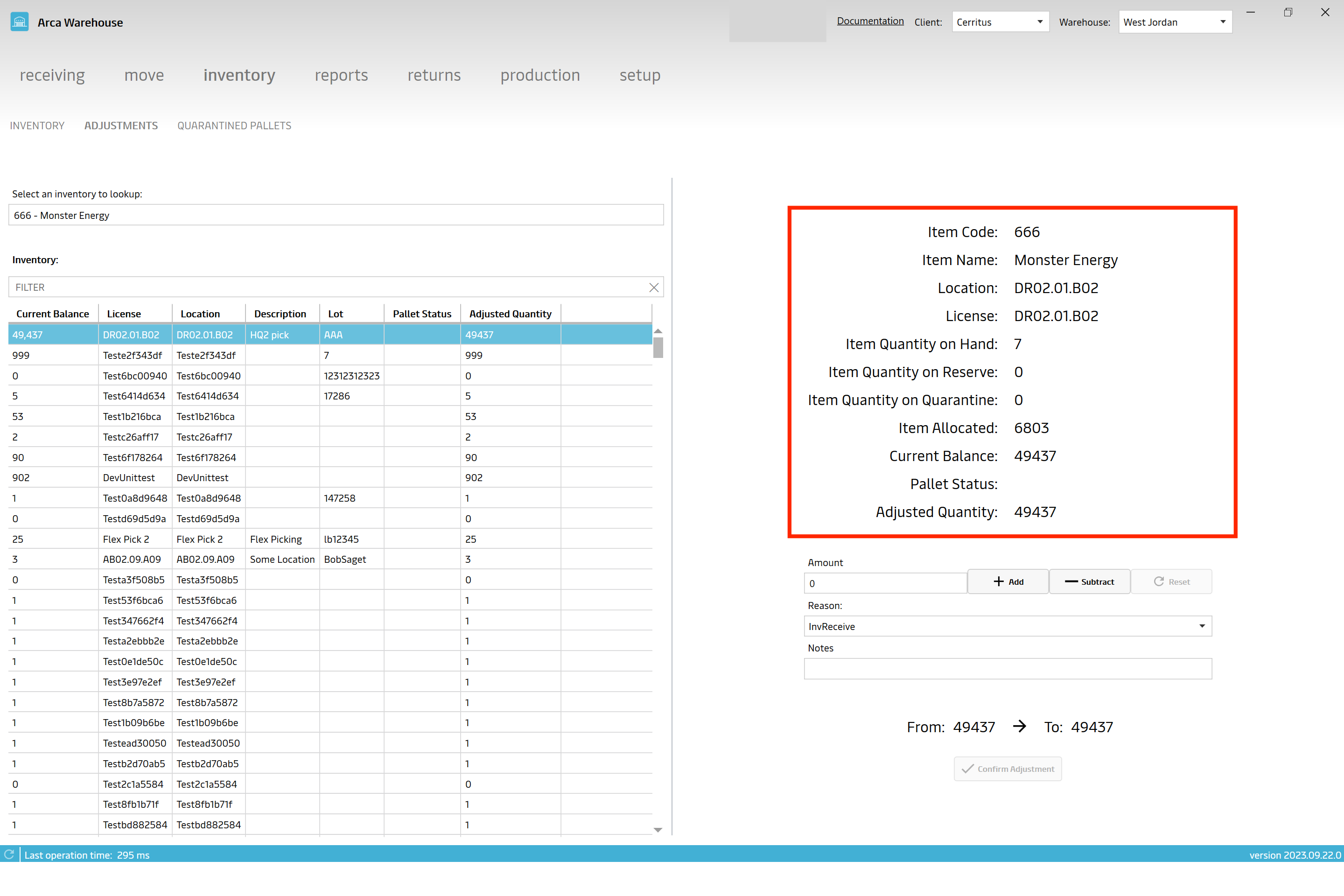
Task: Select the Testbd882584 license row
Action: 330,825
